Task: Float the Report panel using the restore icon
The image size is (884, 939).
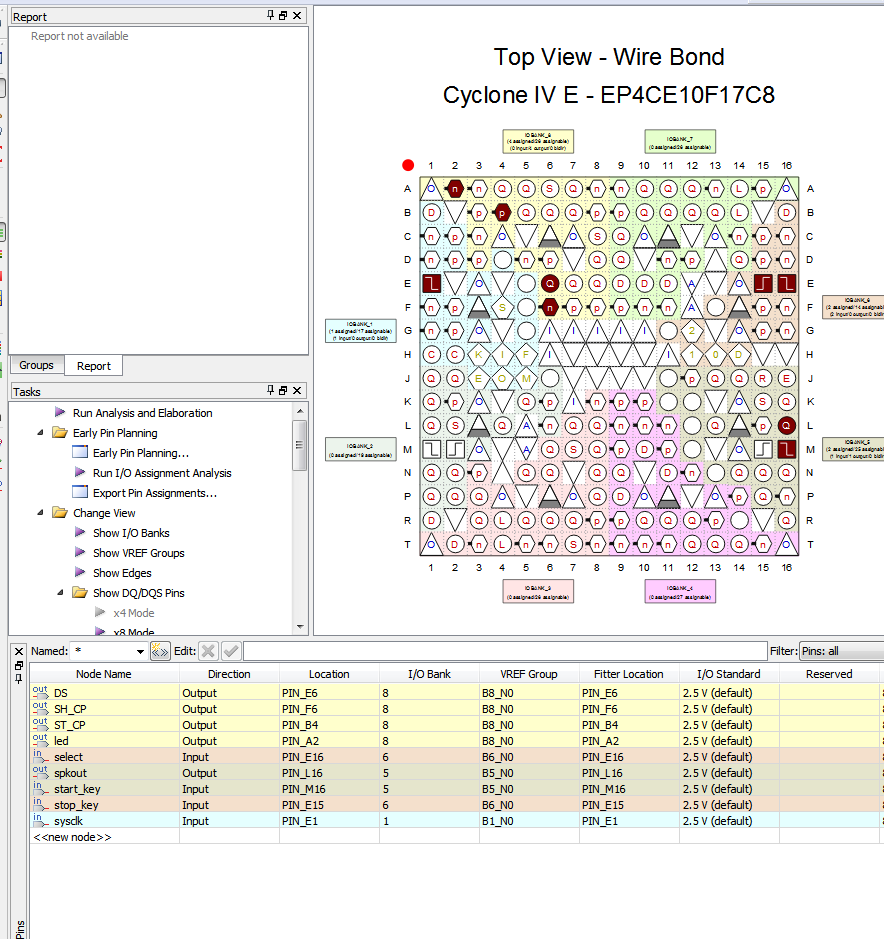Action: pos(283,16)
